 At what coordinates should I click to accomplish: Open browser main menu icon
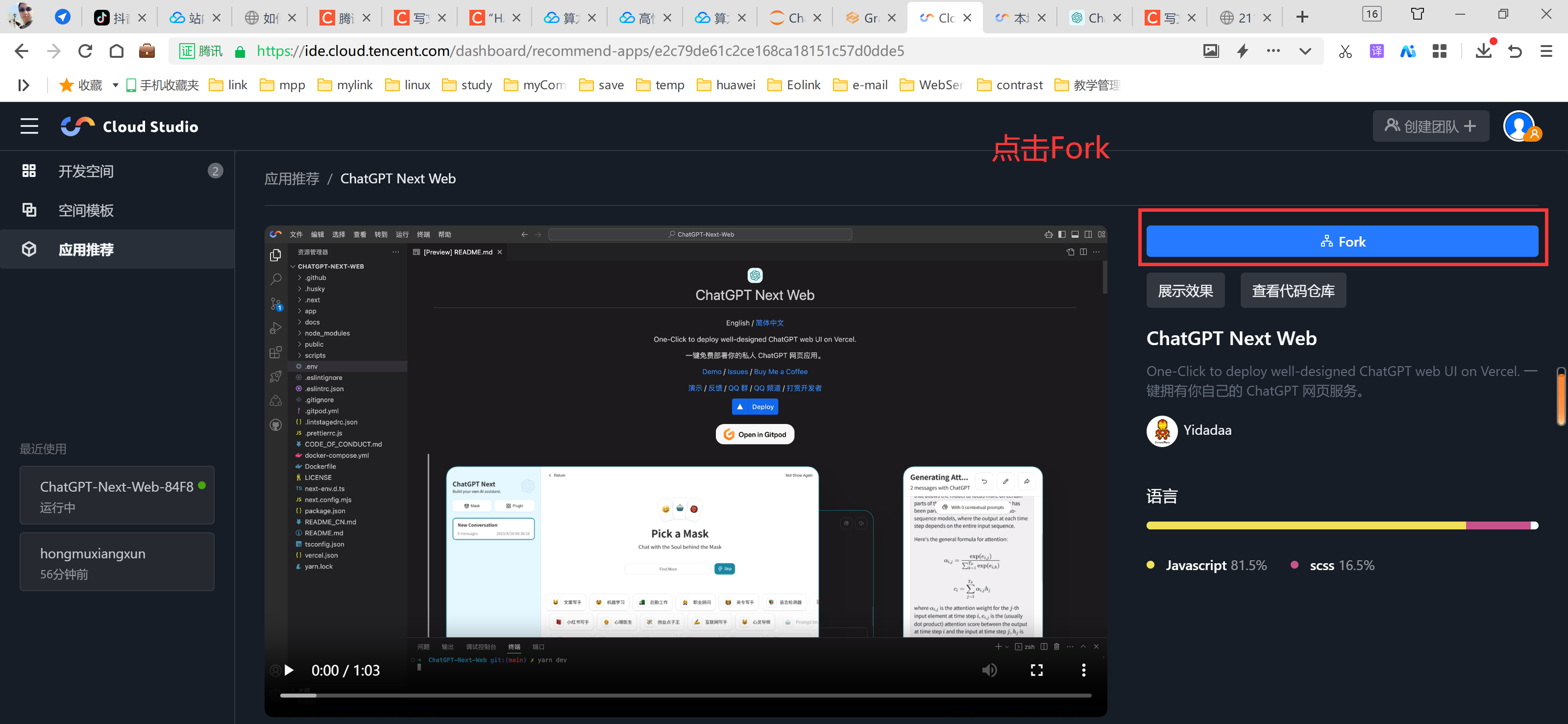point(1546,51)
